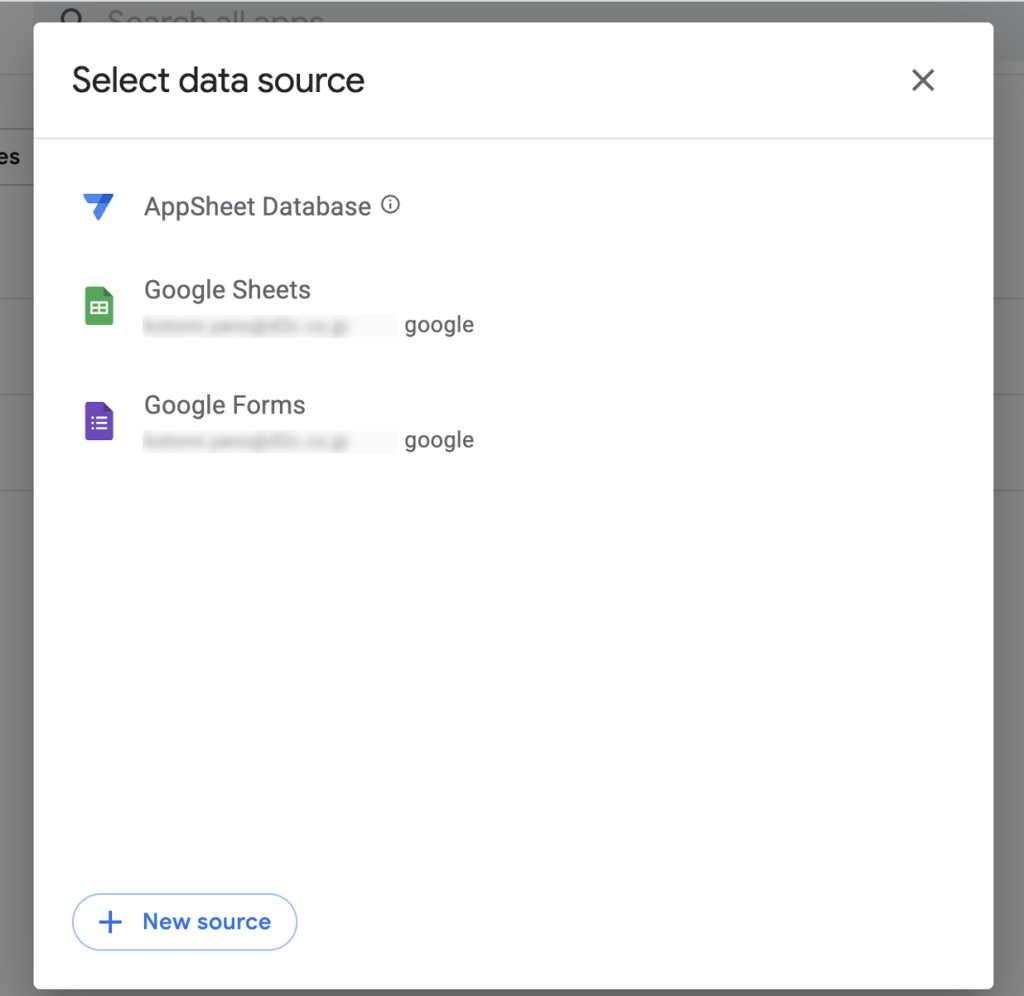Click the partially hidden tab at left edge

click(x=10, y=157)
